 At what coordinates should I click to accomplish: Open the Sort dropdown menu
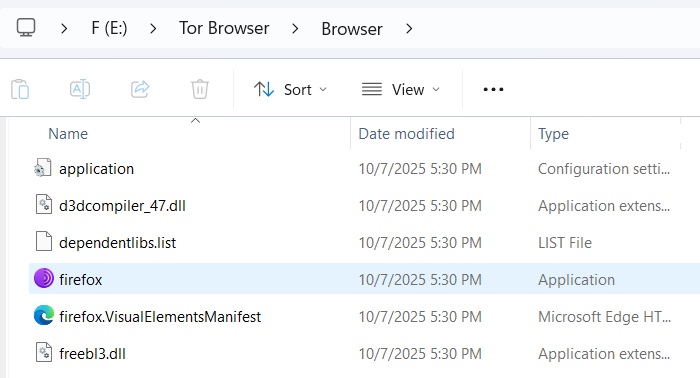coord(290,90)
